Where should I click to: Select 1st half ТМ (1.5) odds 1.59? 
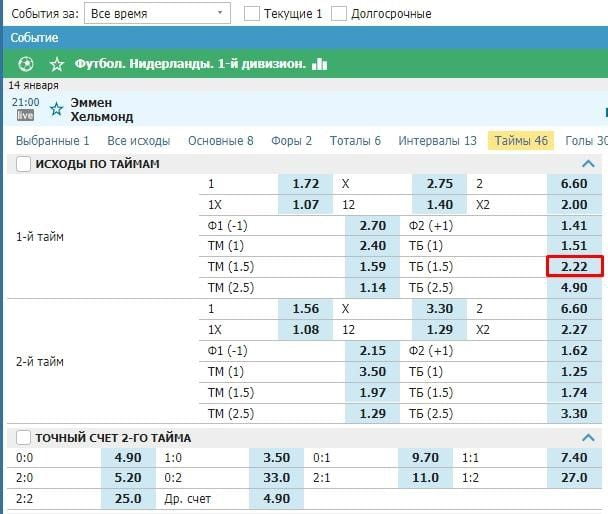coord(372,267)
